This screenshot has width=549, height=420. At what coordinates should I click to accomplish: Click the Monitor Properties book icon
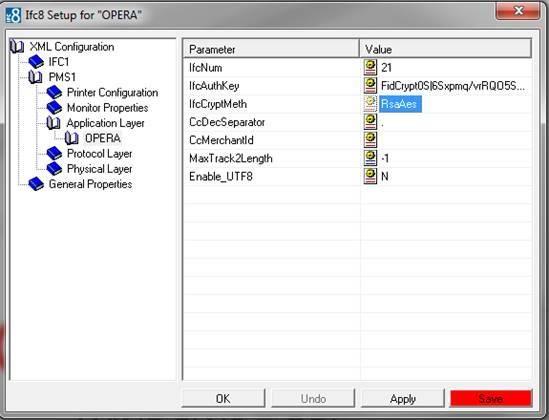point(54,108)
